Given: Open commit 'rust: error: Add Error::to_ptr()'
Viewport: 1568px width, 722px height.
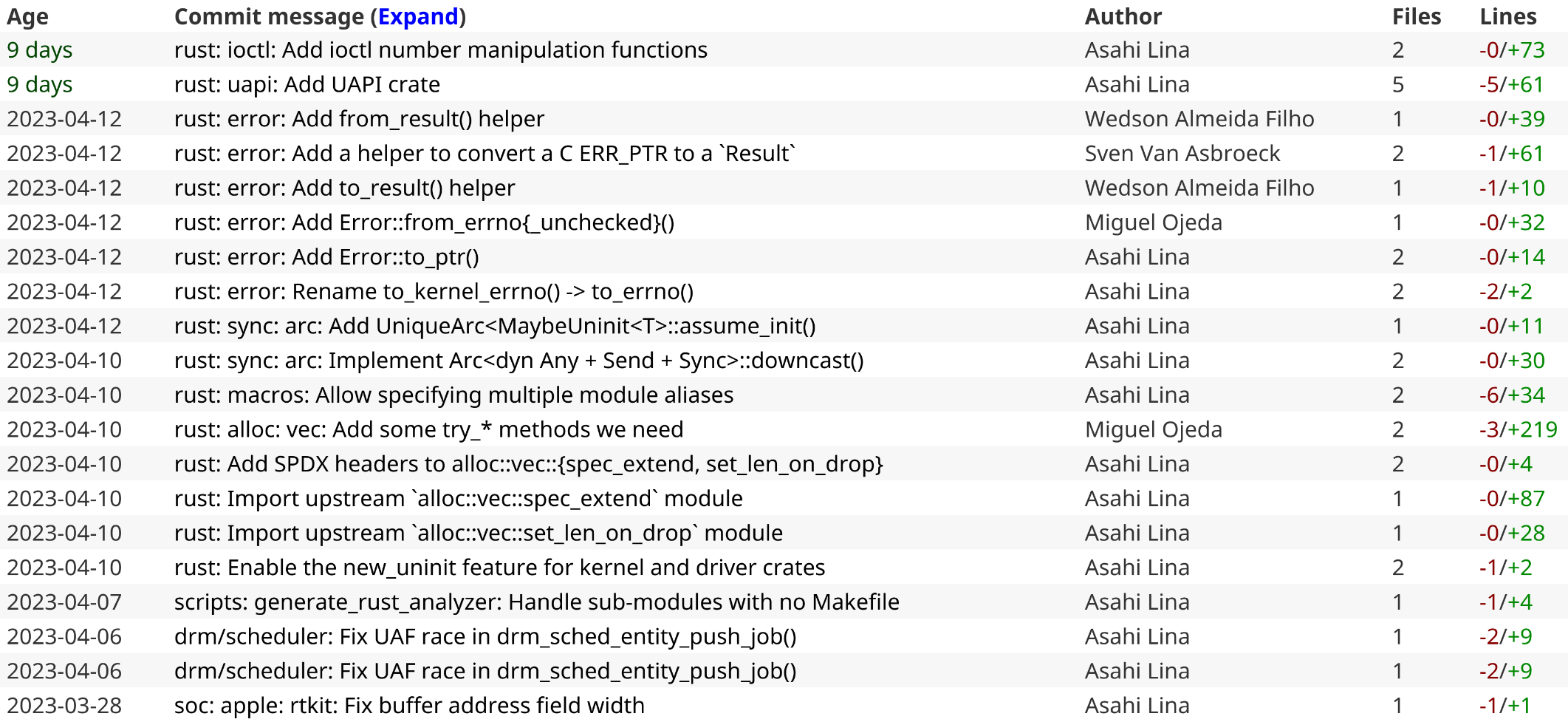Looking at the screenshot, I should tap(326, 257).
